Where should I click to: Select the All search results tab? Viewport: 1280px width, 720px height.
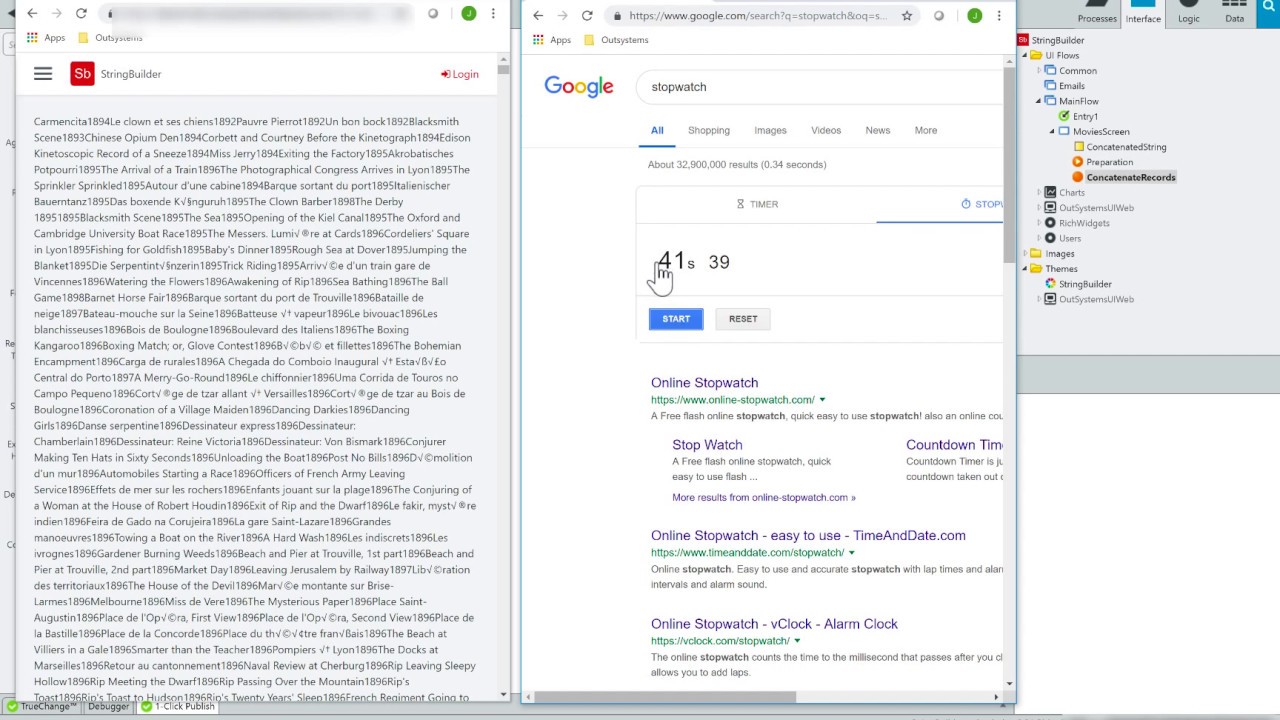pyautogui.click(x=657, y=131)
